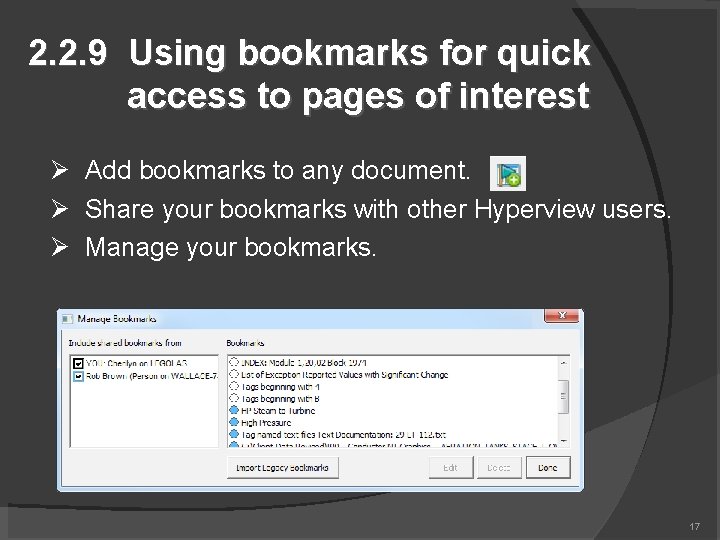Click the Delete button
This screenshot has height=540, width=720.
(499, 467)
